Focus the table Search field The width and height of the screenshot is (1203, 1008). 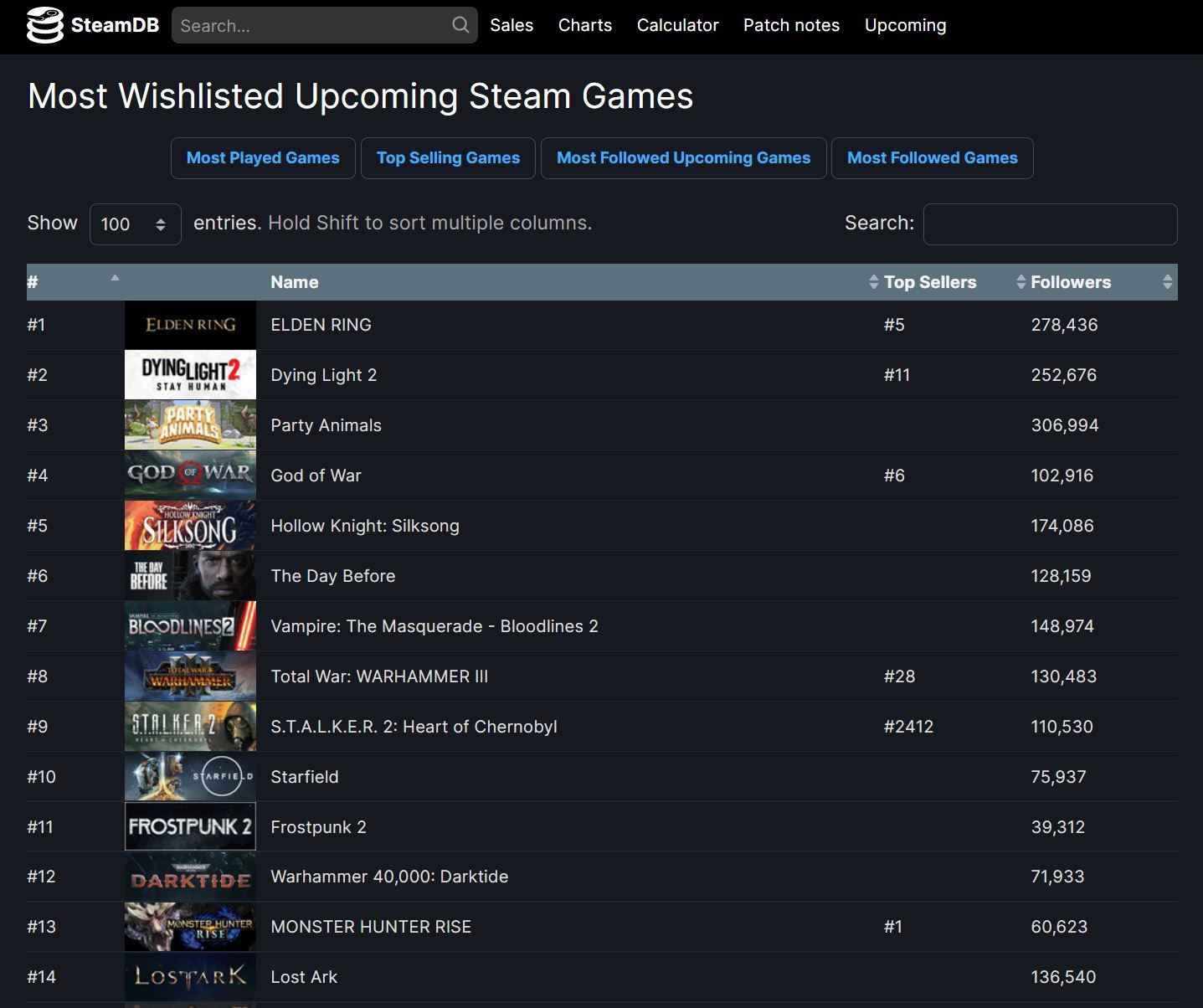(x=1051, y=224)
